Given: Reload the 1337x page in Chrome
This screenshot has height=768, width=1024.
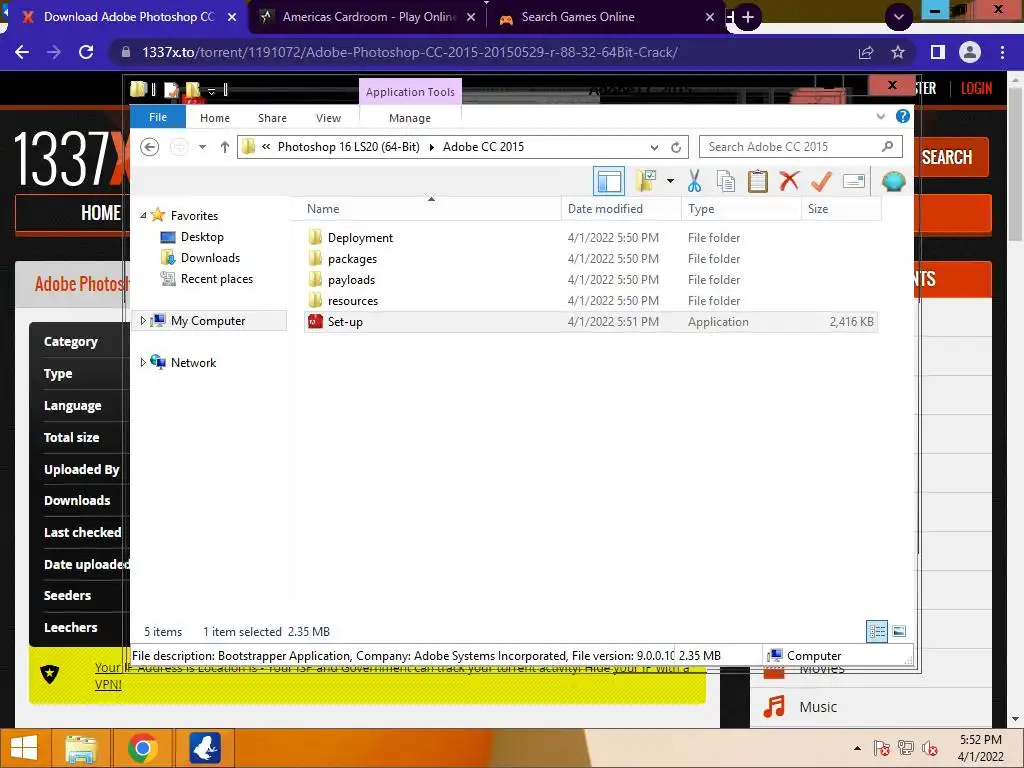Looking at the screenshot, I should pyautogui.click(x=86, y=52).
